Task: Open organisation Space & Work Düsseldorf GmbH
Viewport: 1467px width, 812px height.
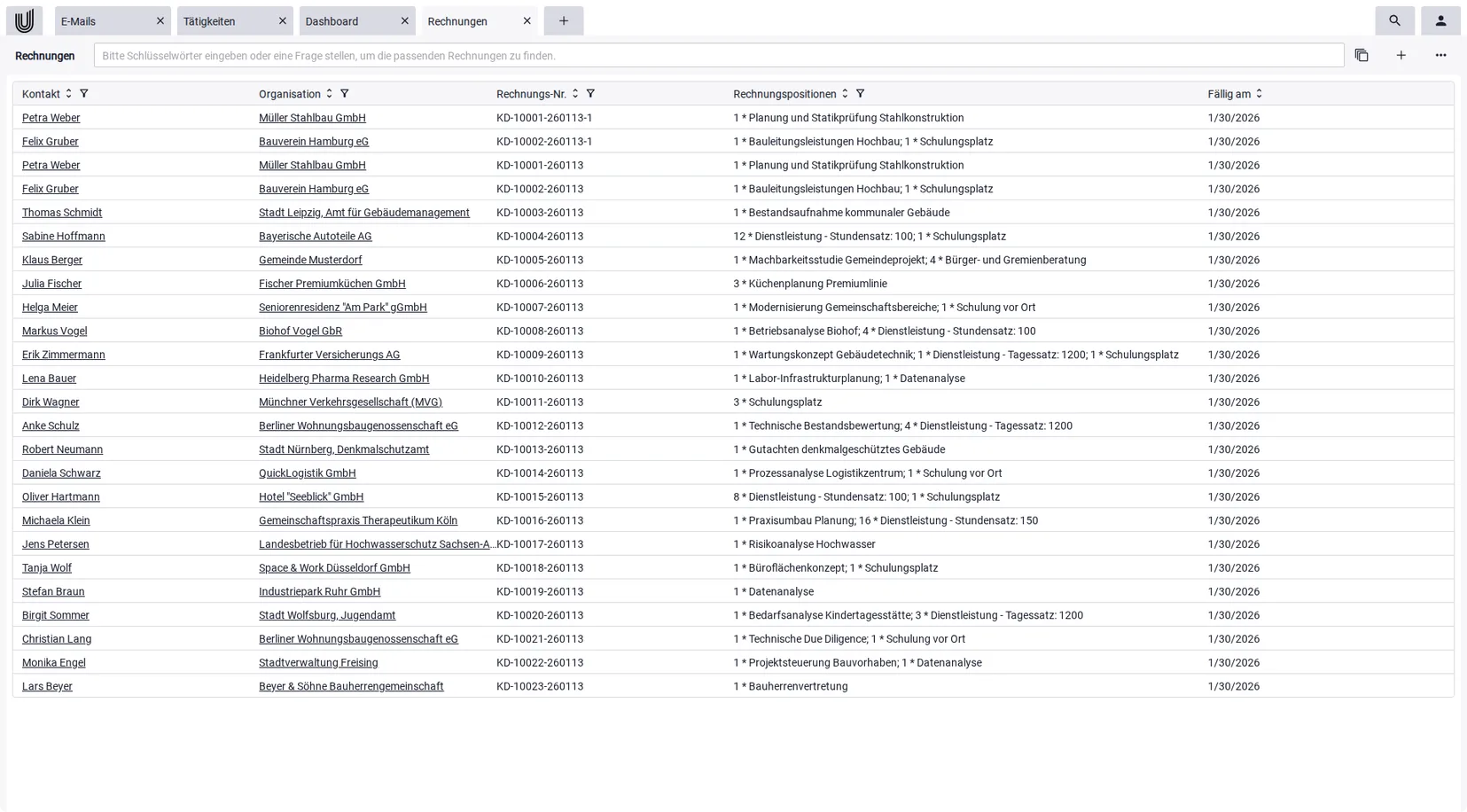Action: (x=334, y=568)
